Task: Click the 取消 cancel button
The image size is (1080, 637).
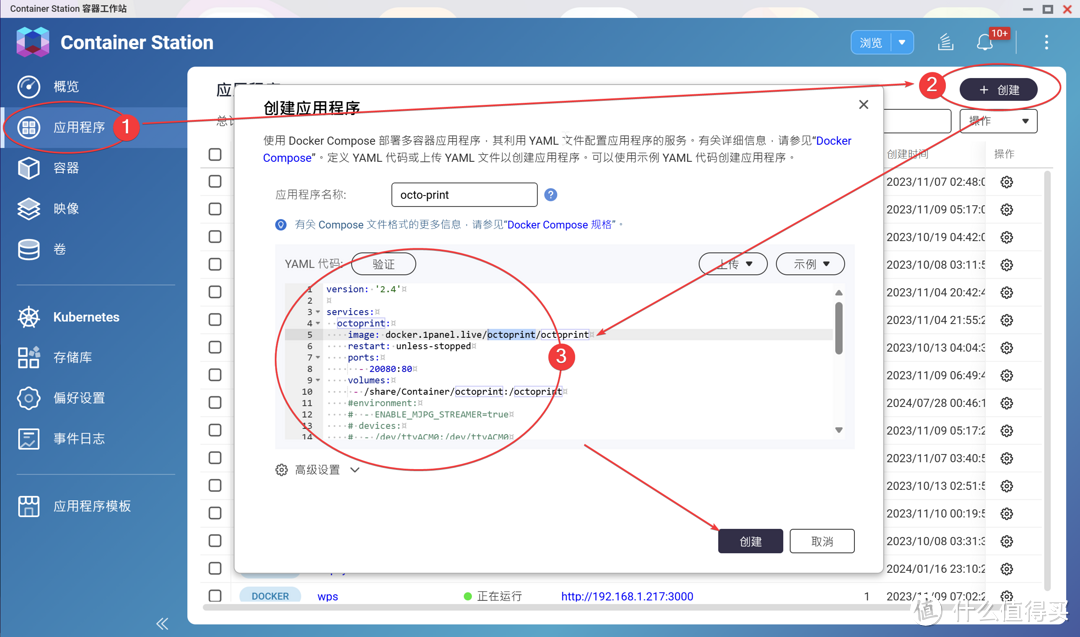Action: click(x=822, y=541)
